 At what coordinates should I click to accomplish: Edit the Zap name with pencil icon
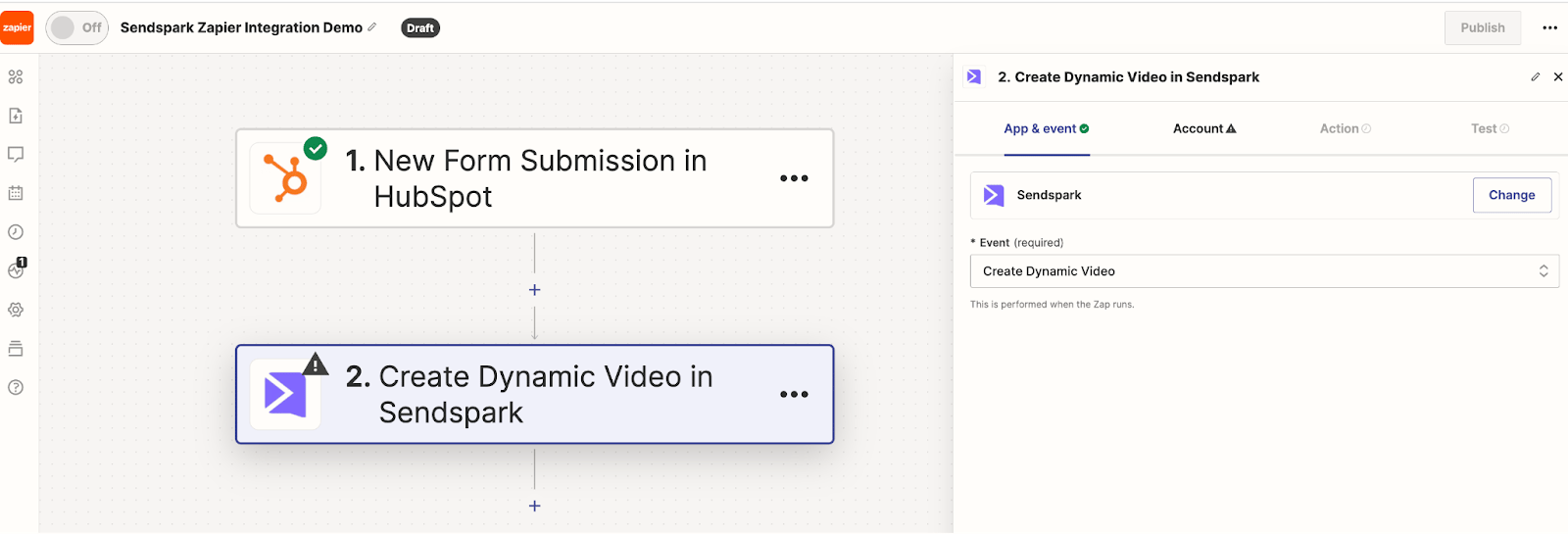click(372, 27)
